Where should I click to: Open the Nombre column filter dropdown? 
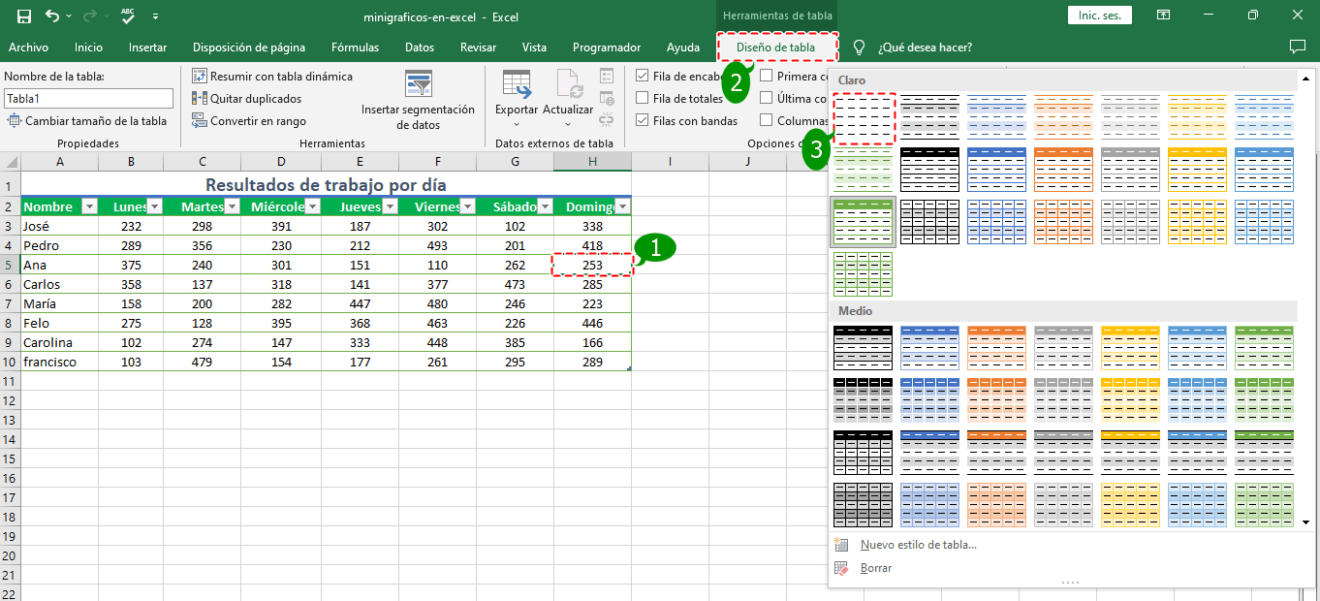tap(89, 205)
